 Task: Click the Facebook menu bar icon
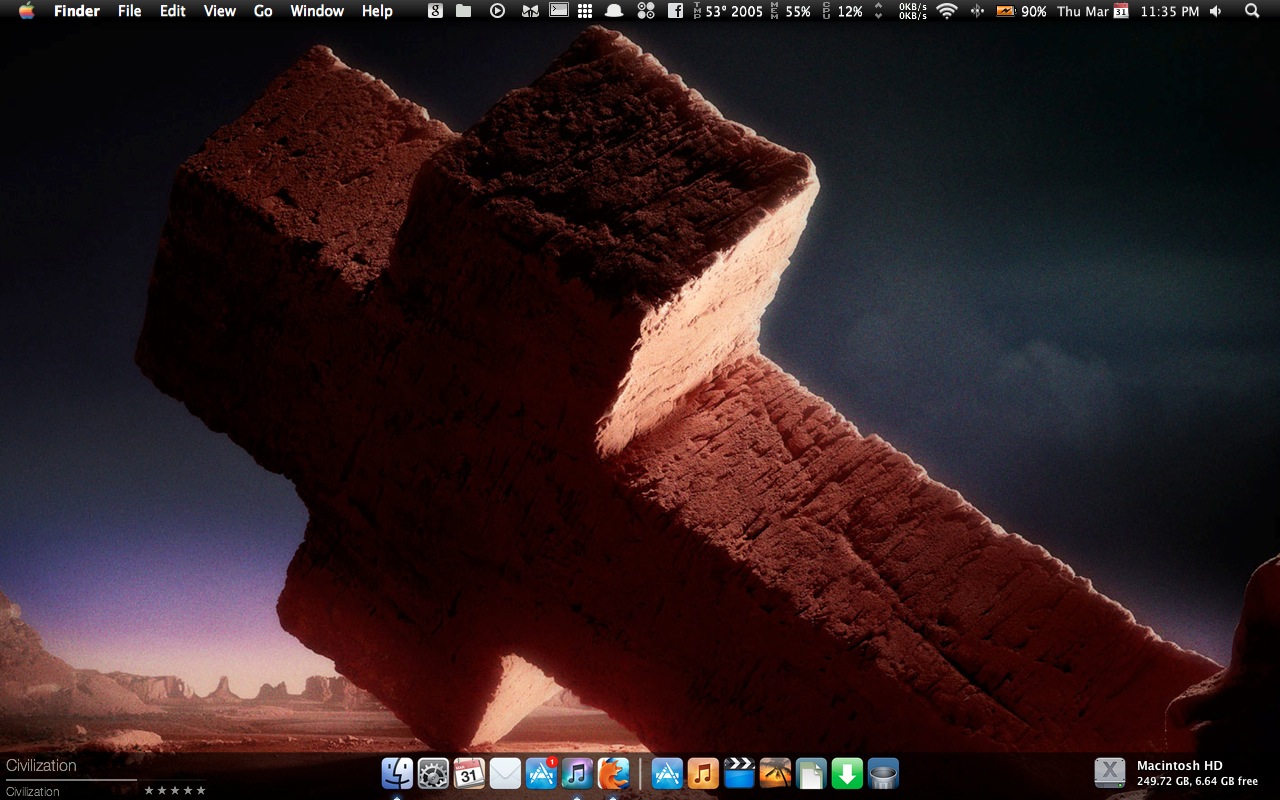point(675,11)
